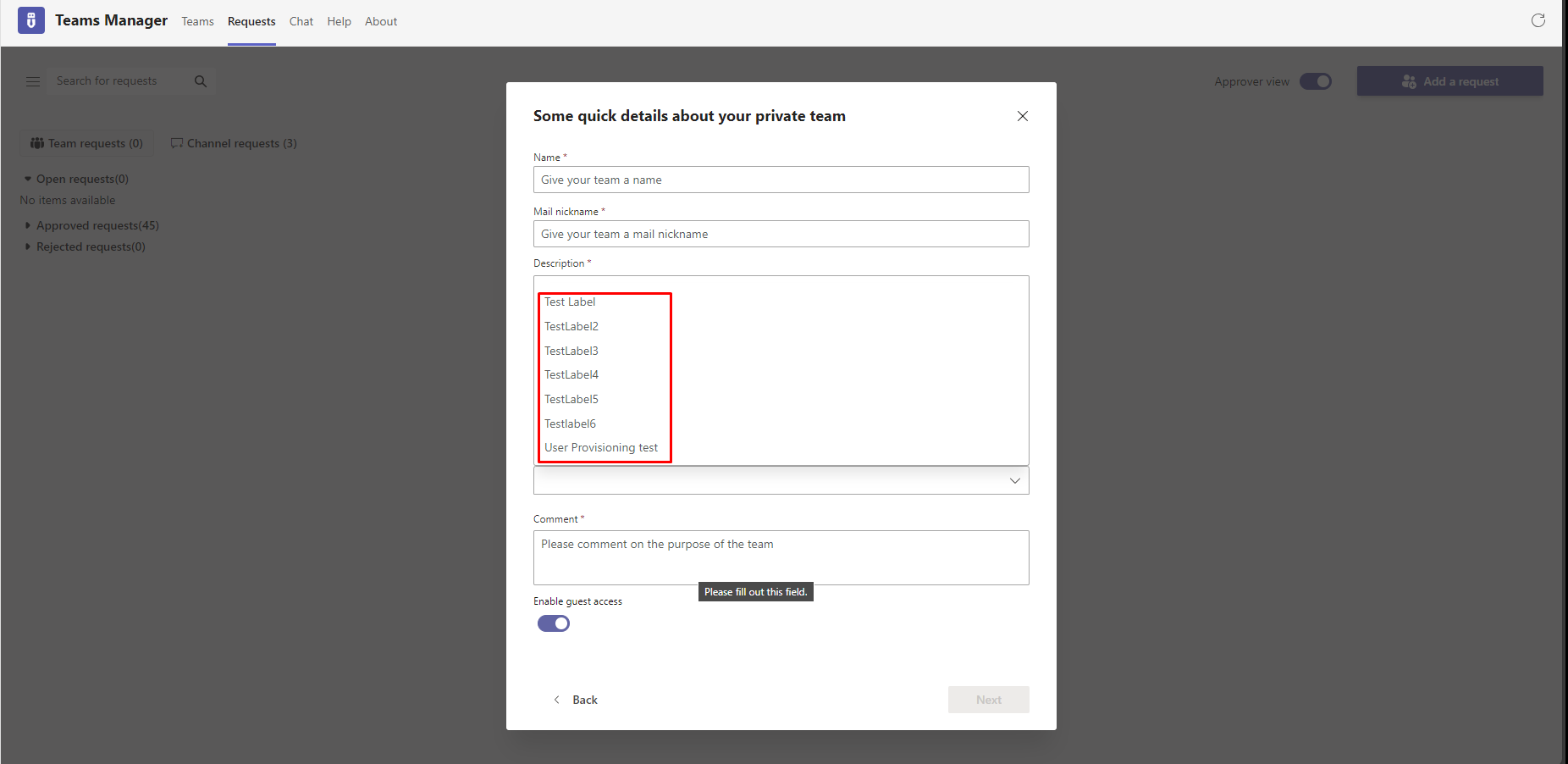Switch to Channel requests (3) tab
Viewport: 1568px width, 764px height.
[234, 143]
